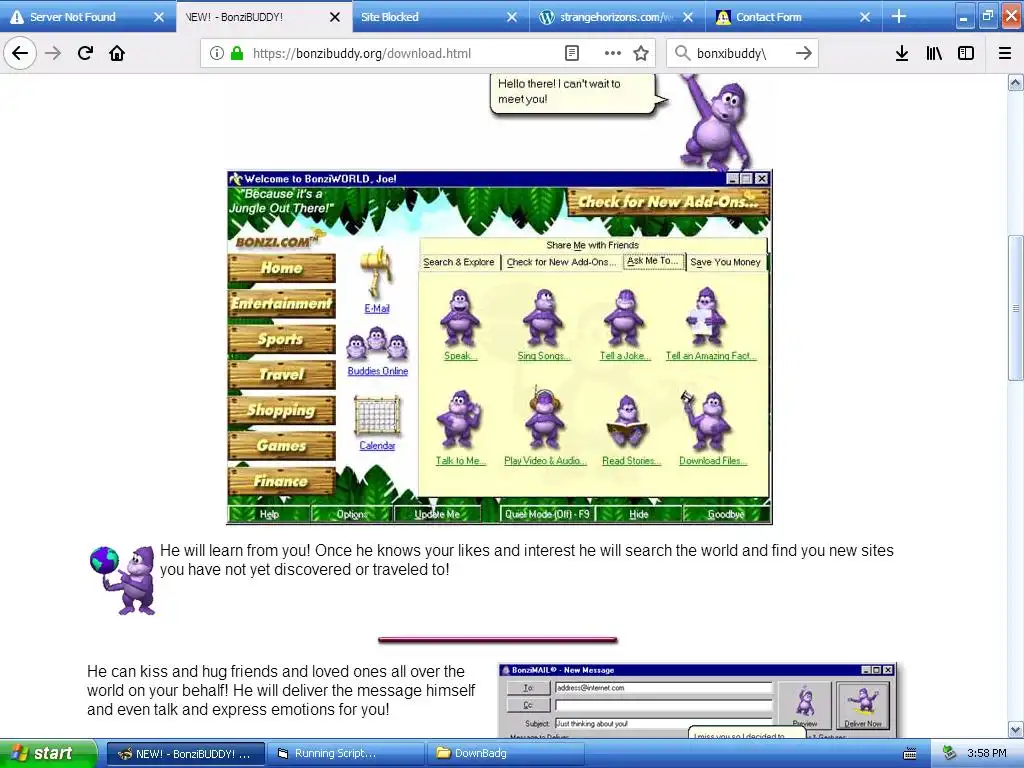The height and width of the screenshot is (768, 1024).
Task: Open the hamburger application menu
Action: [1005, 53]
